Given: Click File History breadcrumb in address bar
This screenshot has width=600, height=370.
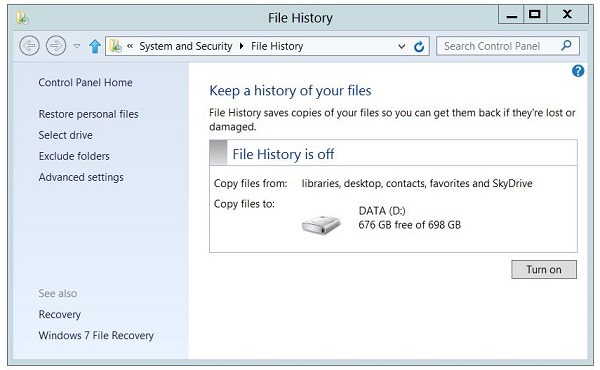Looking at the screenshot, I should pos(277,46).
